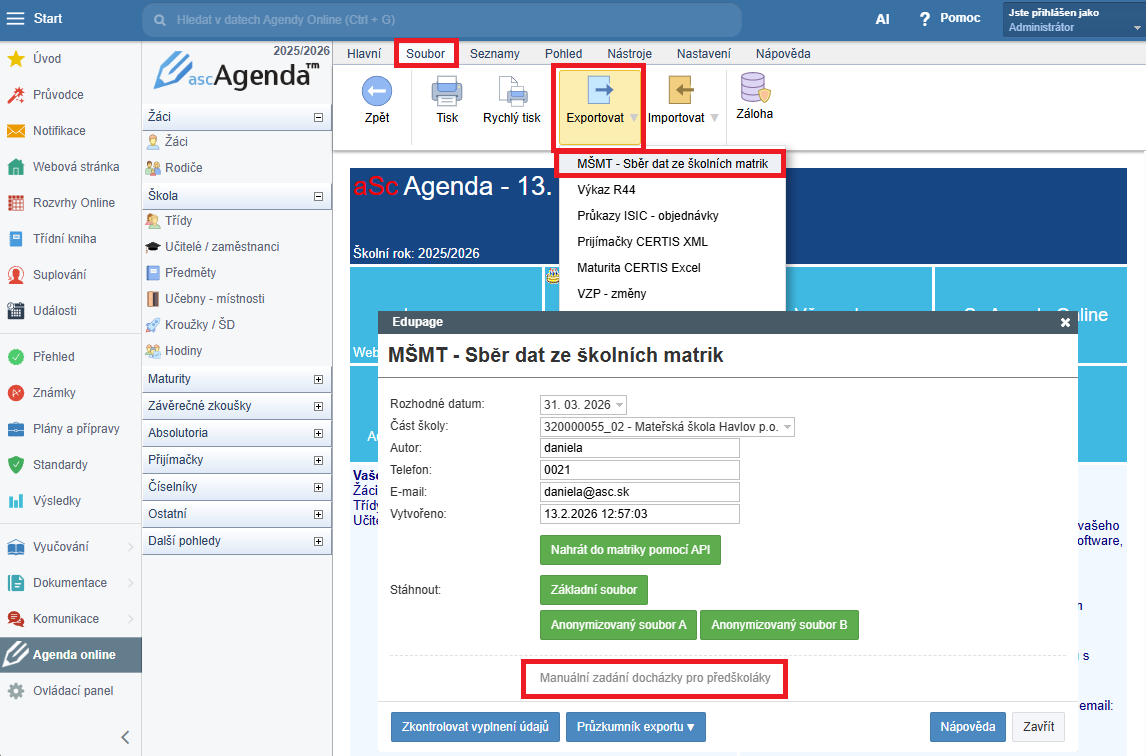The width and height of the screenshot is (1146, 756).
Task: Click Nahrát do matriky pomocí API
Action: (629, 551)
